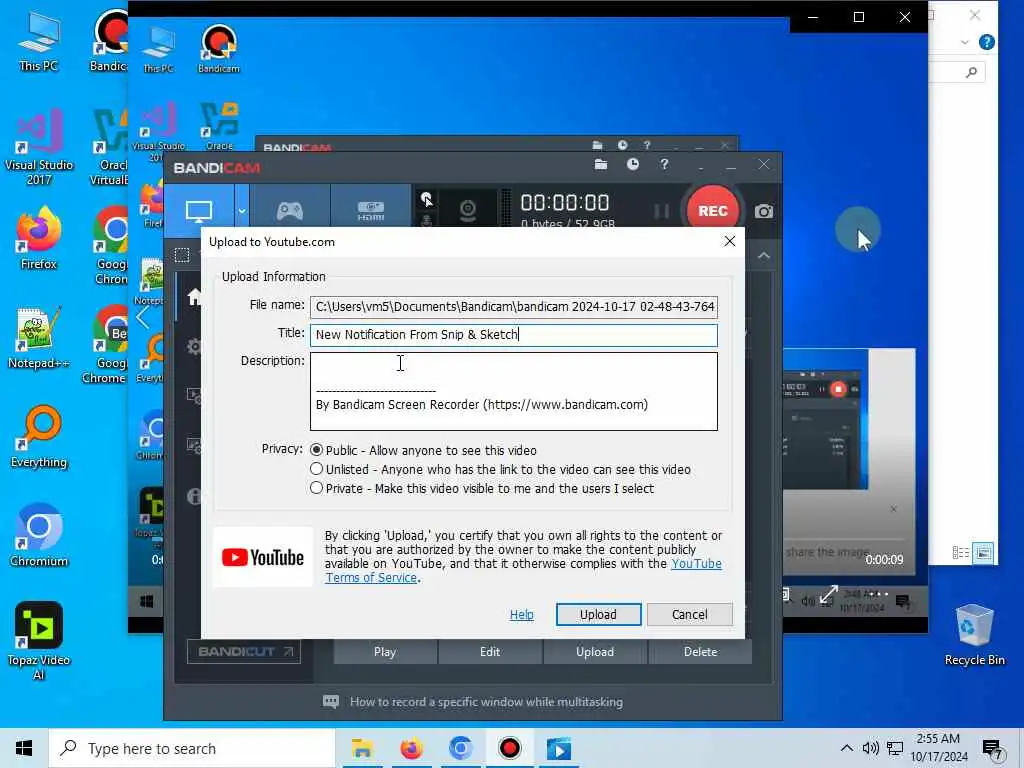Image resolution: width=1024 pixels, height=768 pixels.
Task: Open Firefox from the taskbar
Action: tap(411, 748)
